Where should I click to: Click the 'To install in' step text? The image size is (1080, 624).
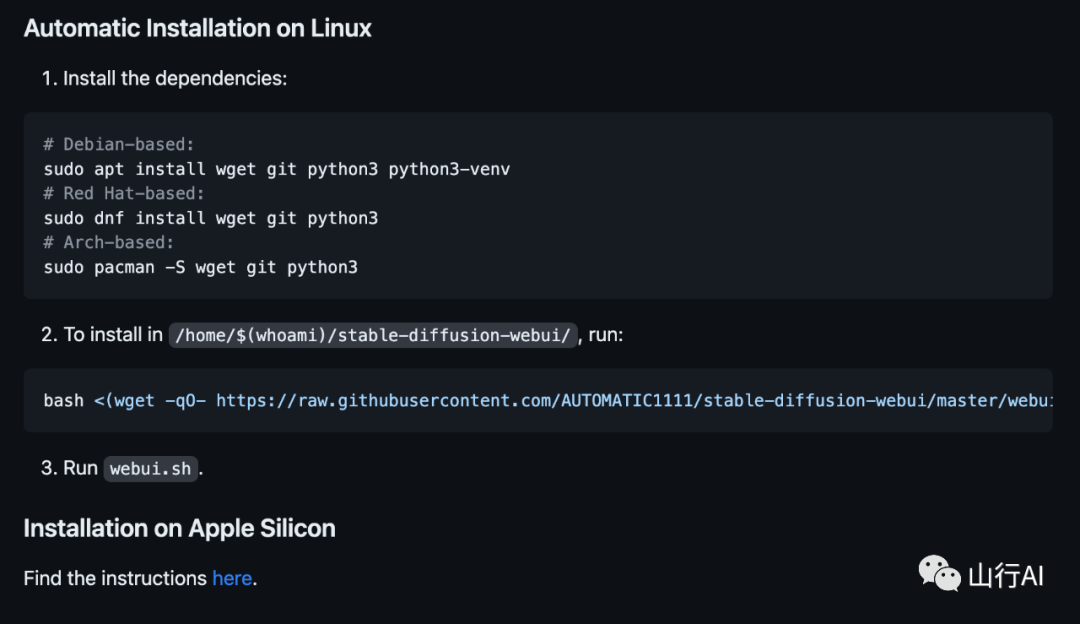tap(113, 335)
